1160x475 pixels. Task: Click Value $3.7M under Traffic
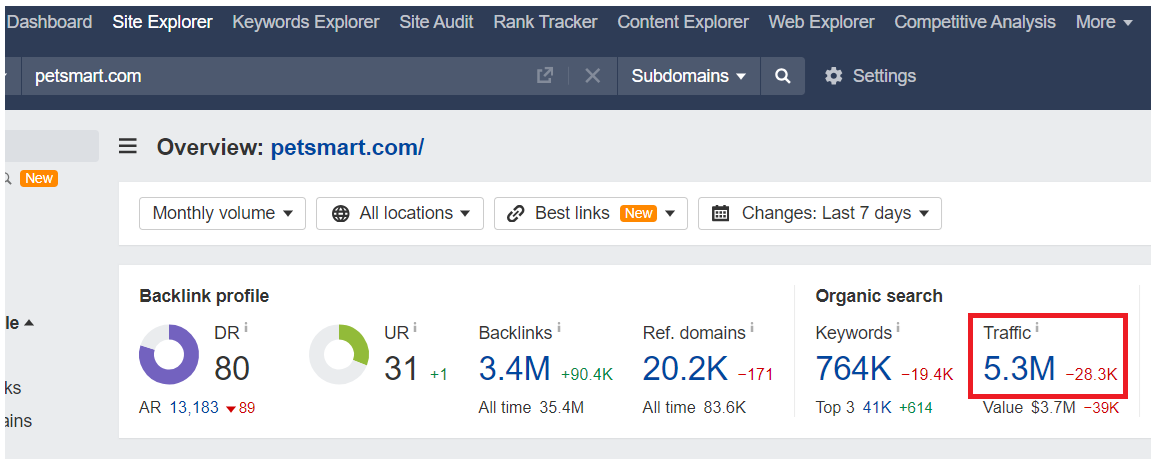click(1029, 408)
